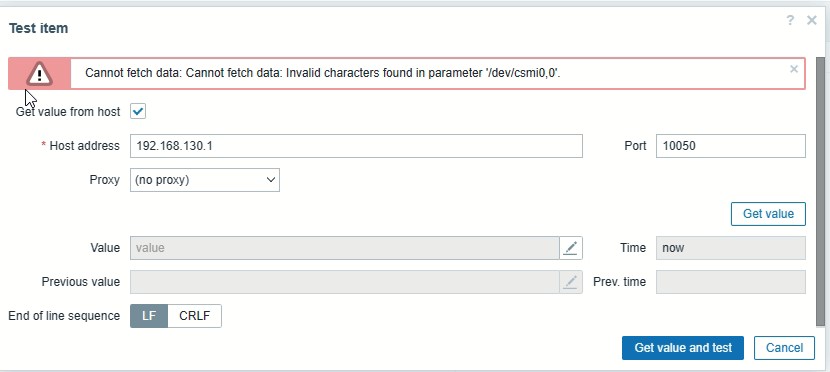Click the Value text field

(345, 248)
